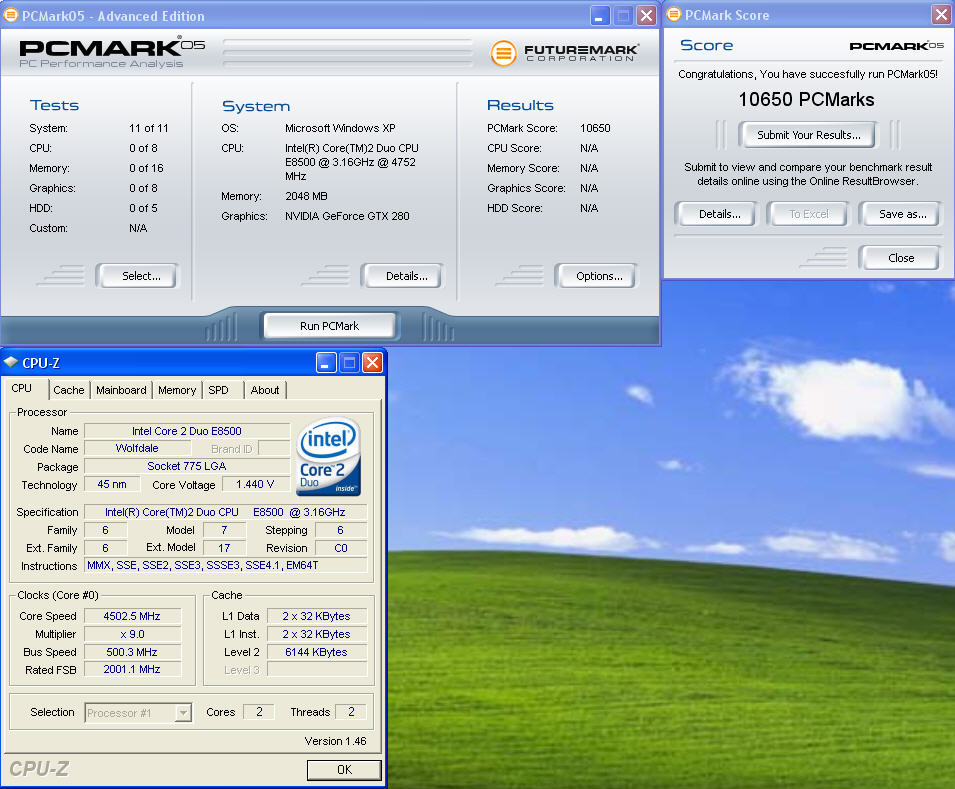Select the CPU tab in CPU-Z
This screenshot has width=955, height=789.
coord(22,388)
